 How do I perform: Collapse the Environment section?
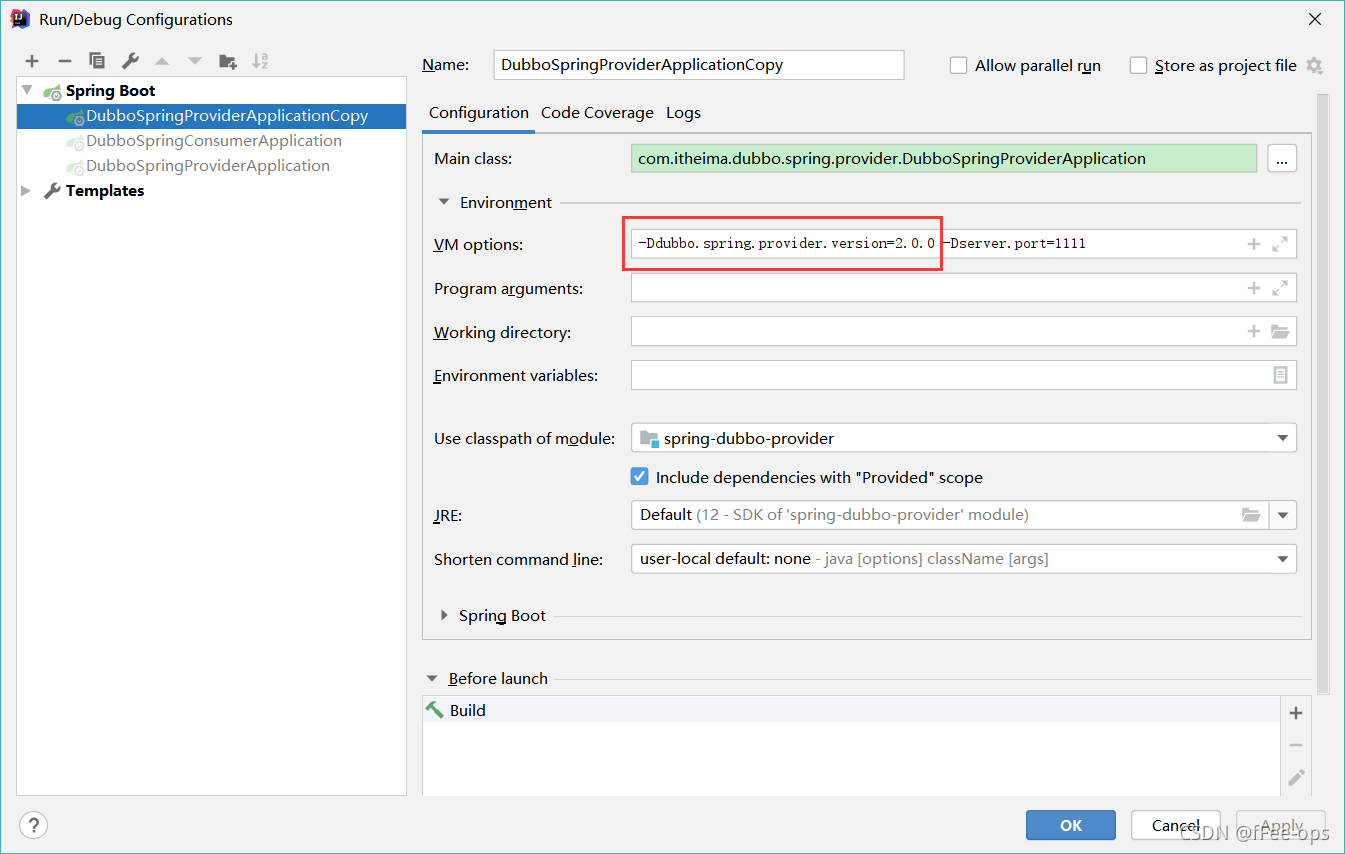tap(444, 202)
